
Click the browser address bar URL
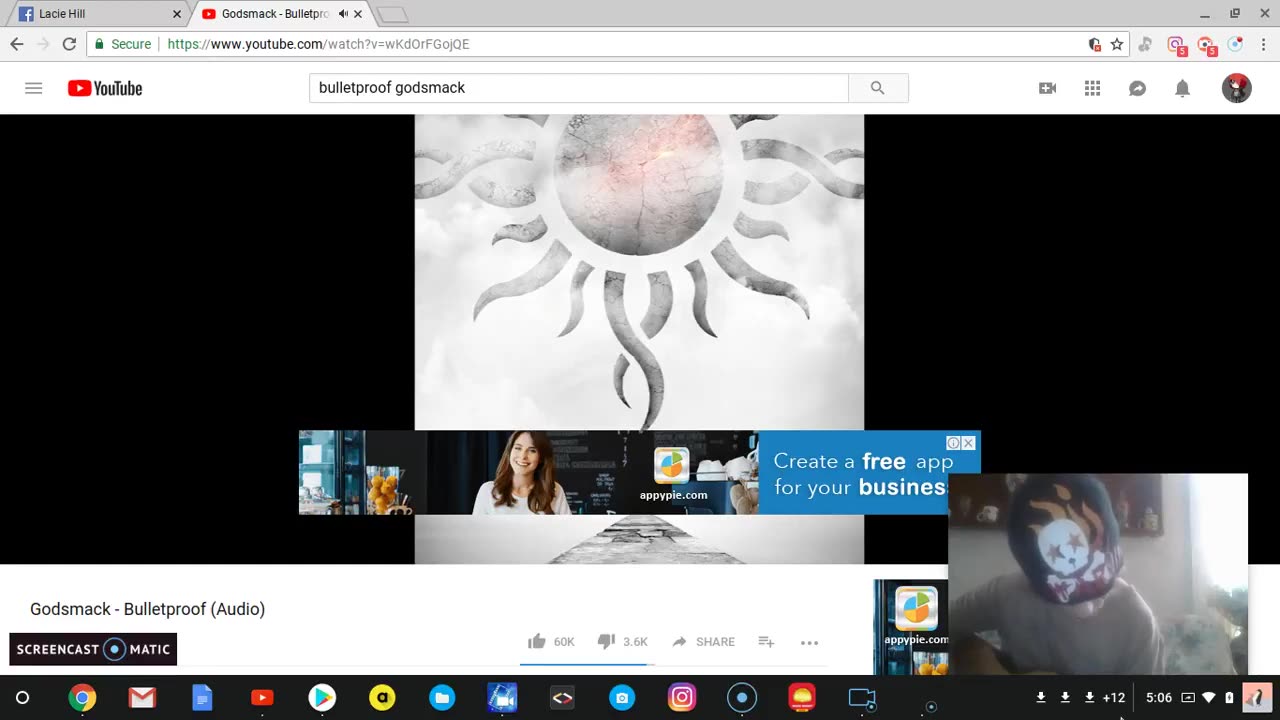pos(318,44)
